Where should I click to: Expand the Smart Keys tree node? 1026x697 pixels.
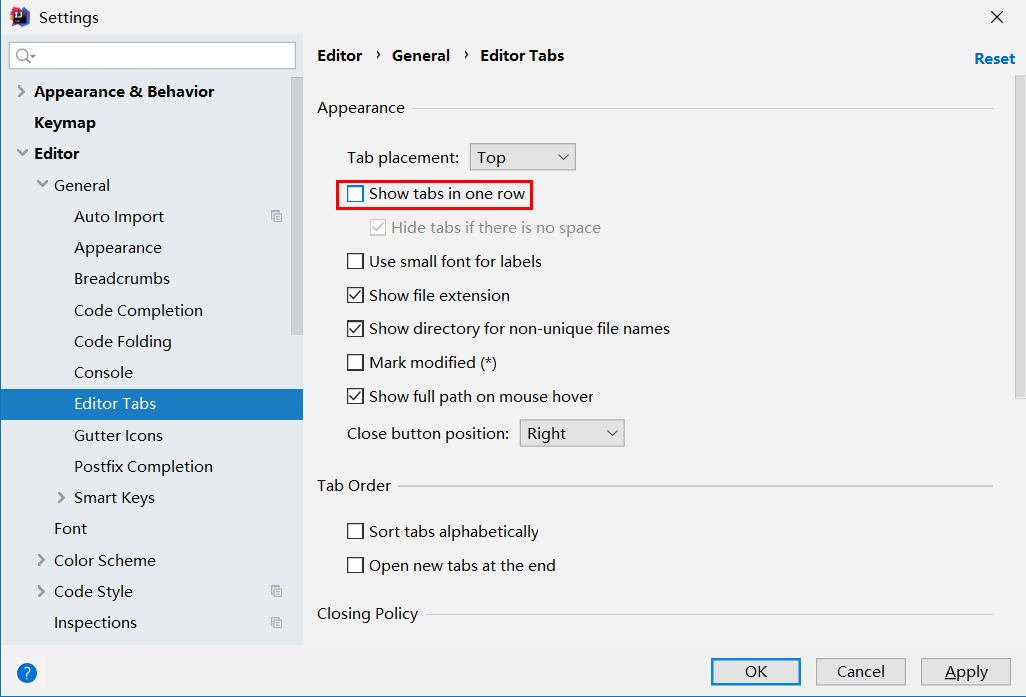[x=62, y=498]
